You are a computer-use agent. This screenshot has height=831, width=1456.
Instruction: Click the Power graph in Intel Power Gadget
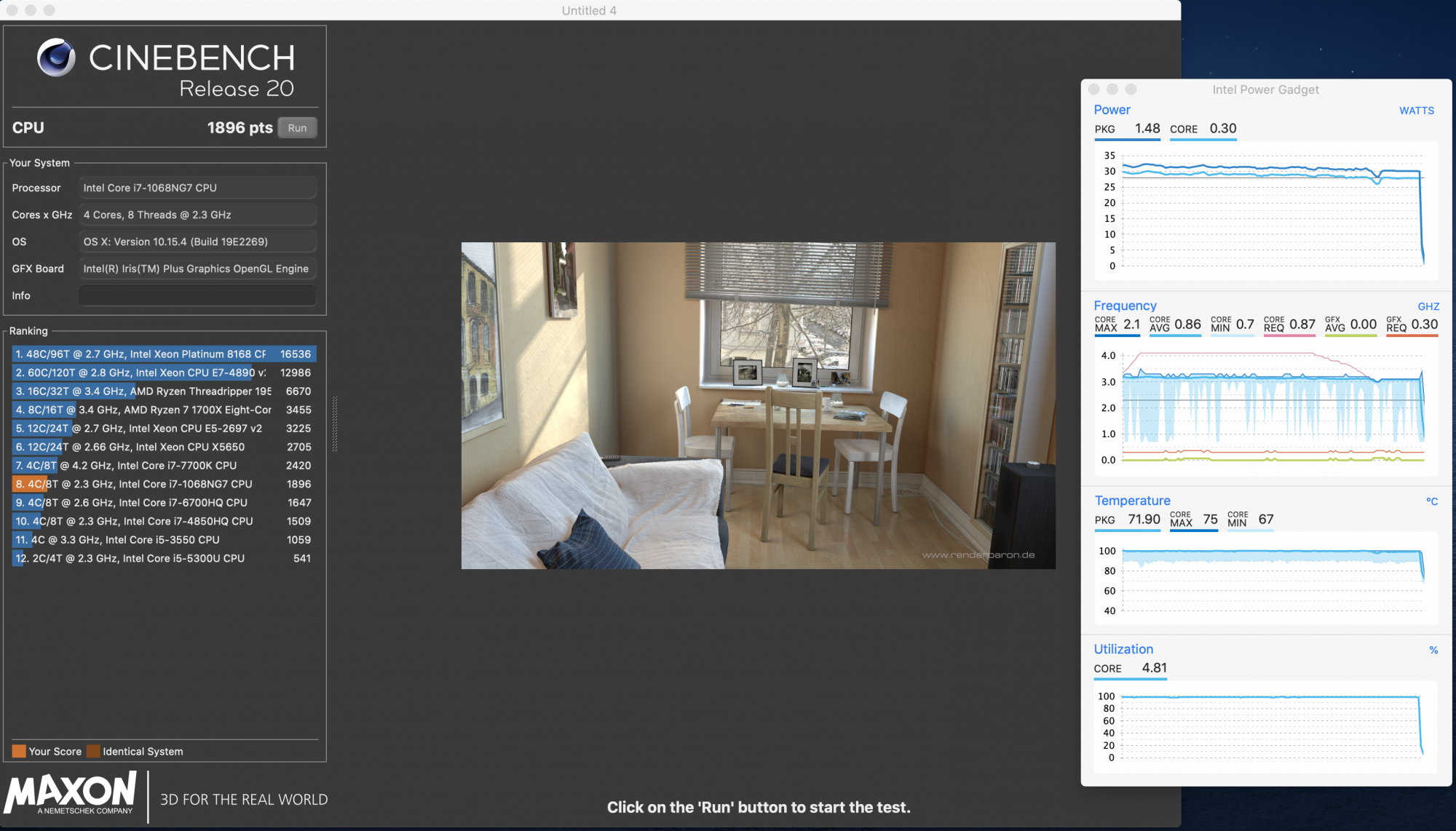(1266, 211)
